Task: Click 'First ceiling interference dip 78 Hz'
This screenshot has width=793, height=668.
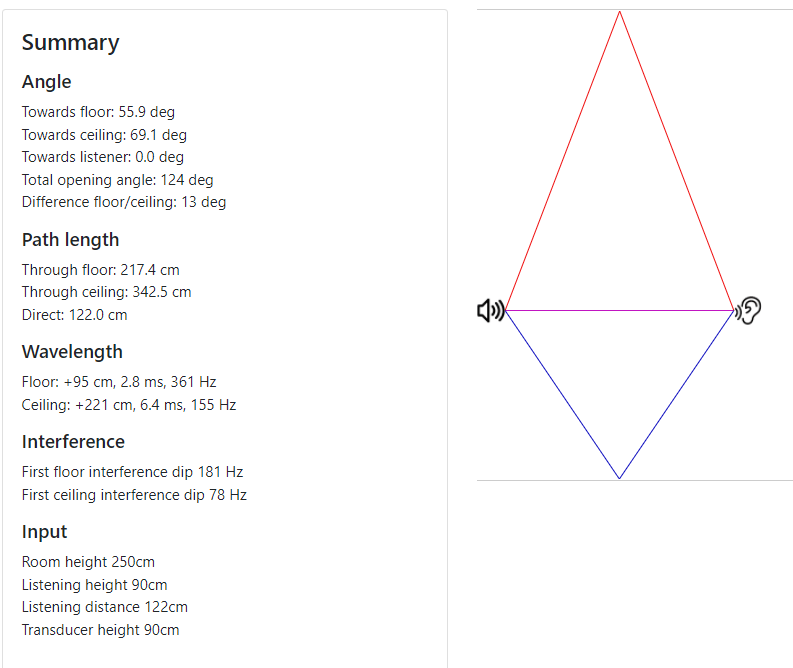Action: tap(134, 495)
